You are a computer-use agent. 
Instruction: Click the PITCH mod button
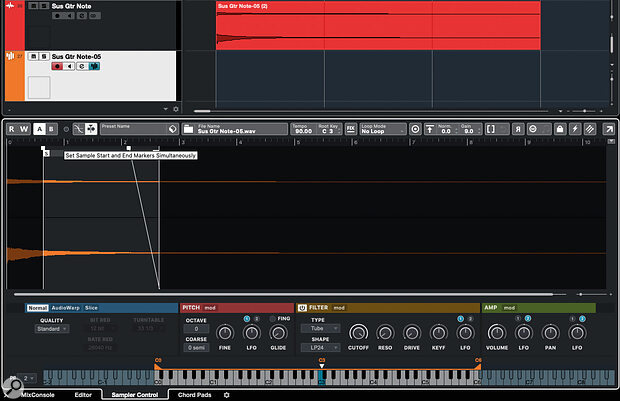(210, 308)
